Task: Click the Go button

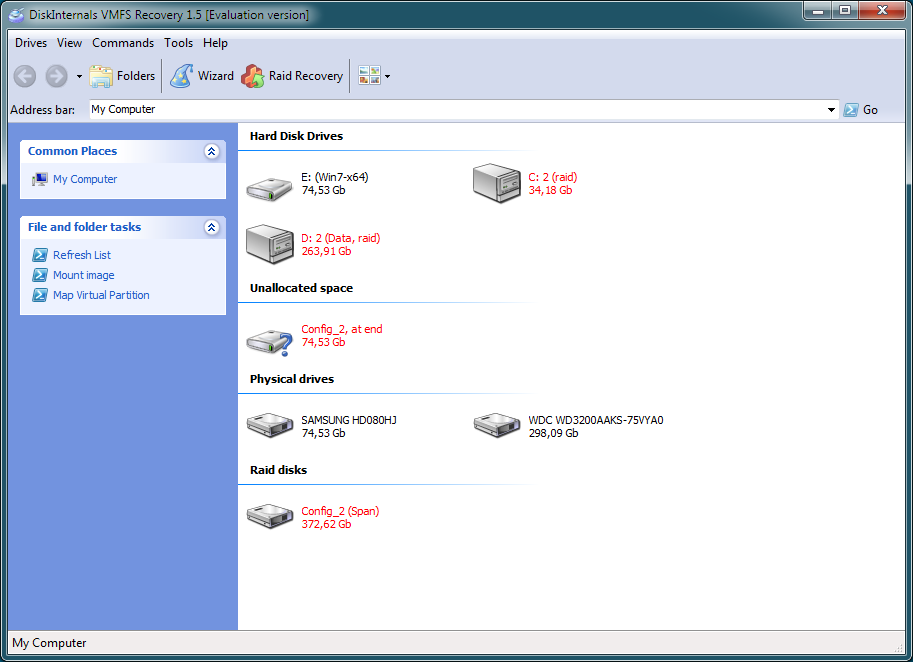Action: click(x=861, y=110)
